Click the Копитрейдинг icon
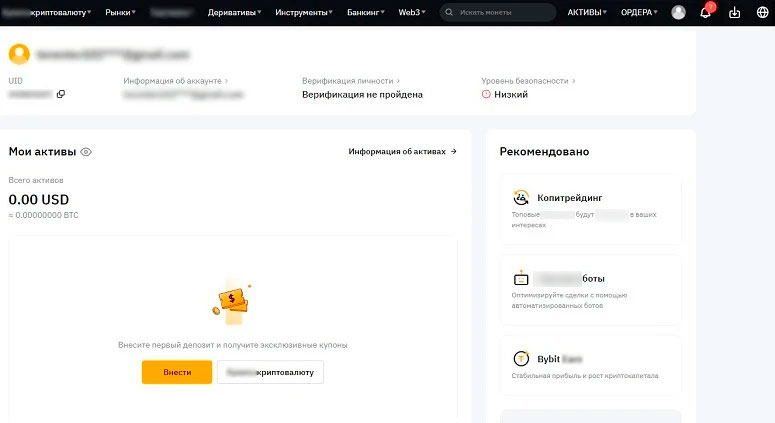 [x=521, y=198]
